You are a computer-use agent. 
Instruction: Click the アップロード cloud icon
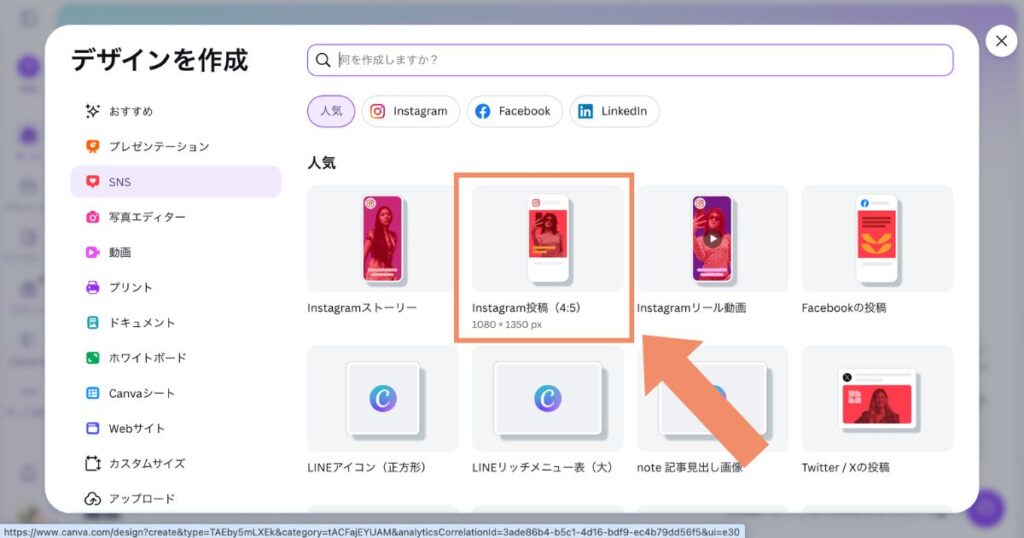coord(93,499)
